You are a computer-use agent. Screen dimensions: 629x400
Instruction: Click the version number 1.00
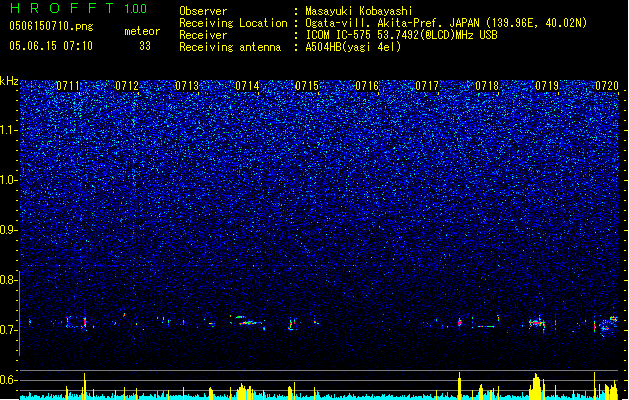coord(135,9)
